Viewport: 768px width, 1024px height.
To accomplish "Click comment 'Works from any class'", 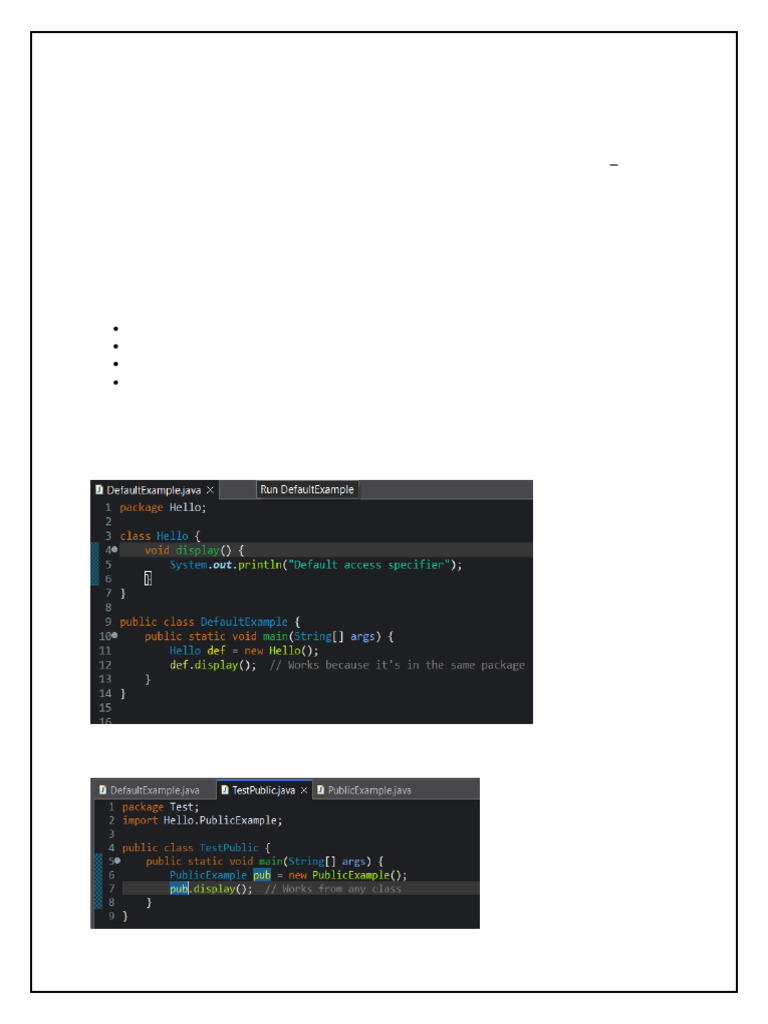I will click(333, 889).
